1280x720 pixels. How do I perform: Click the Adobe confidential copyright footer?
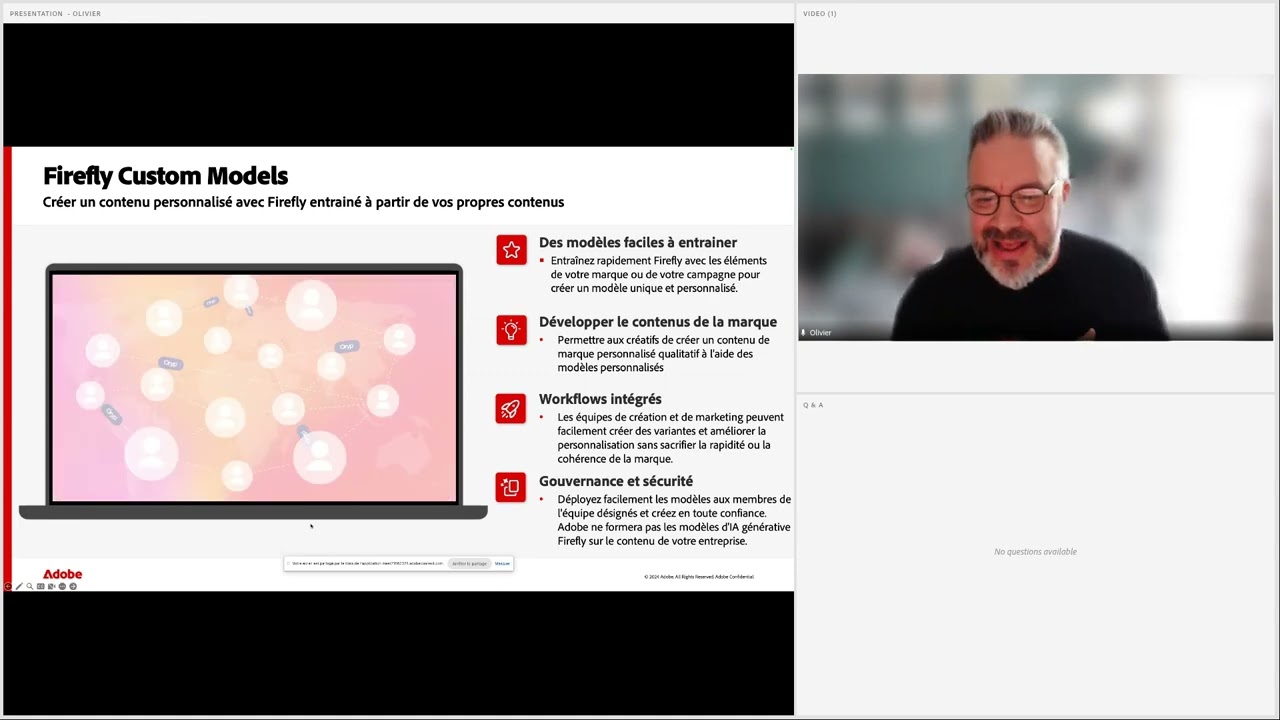(699, 577)
